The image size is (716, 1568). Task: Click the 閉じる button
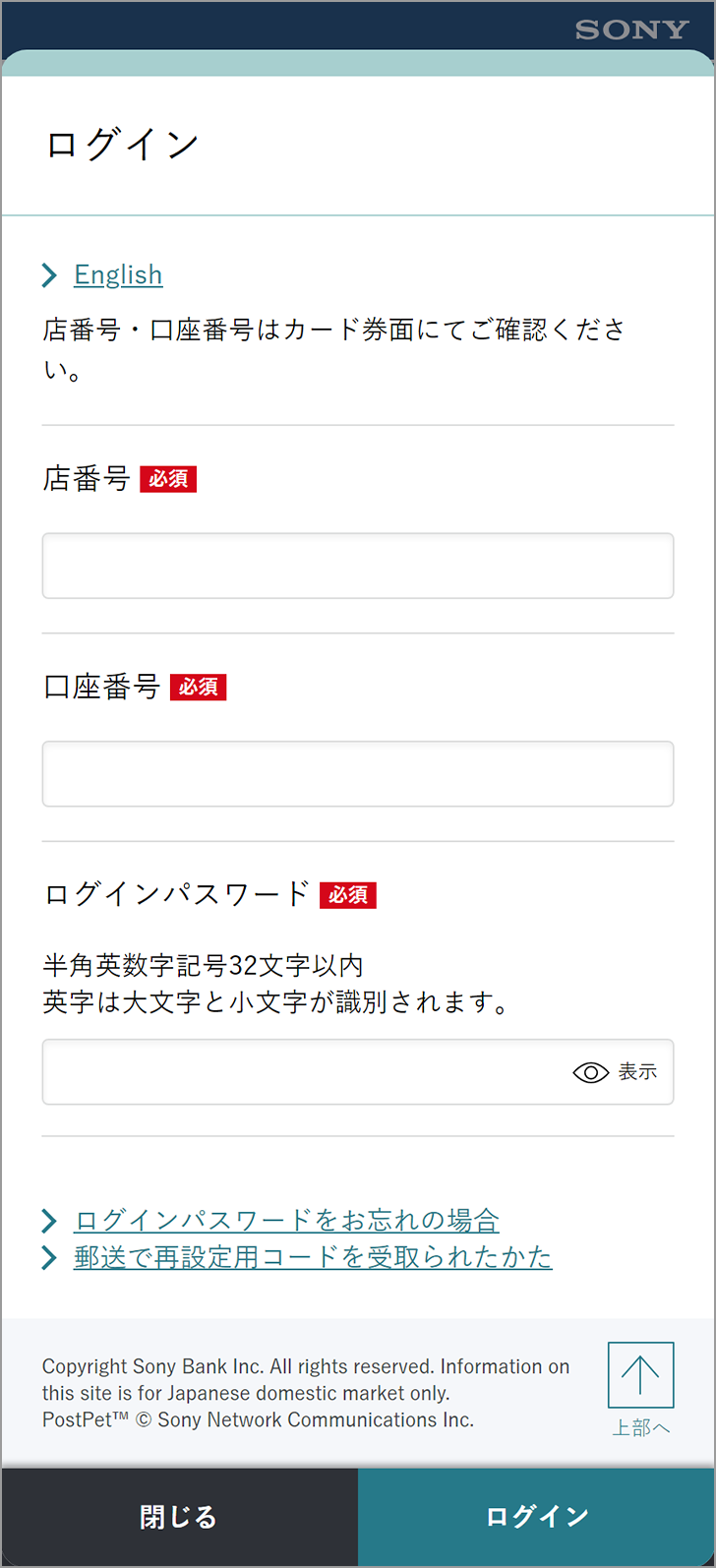179,1517
